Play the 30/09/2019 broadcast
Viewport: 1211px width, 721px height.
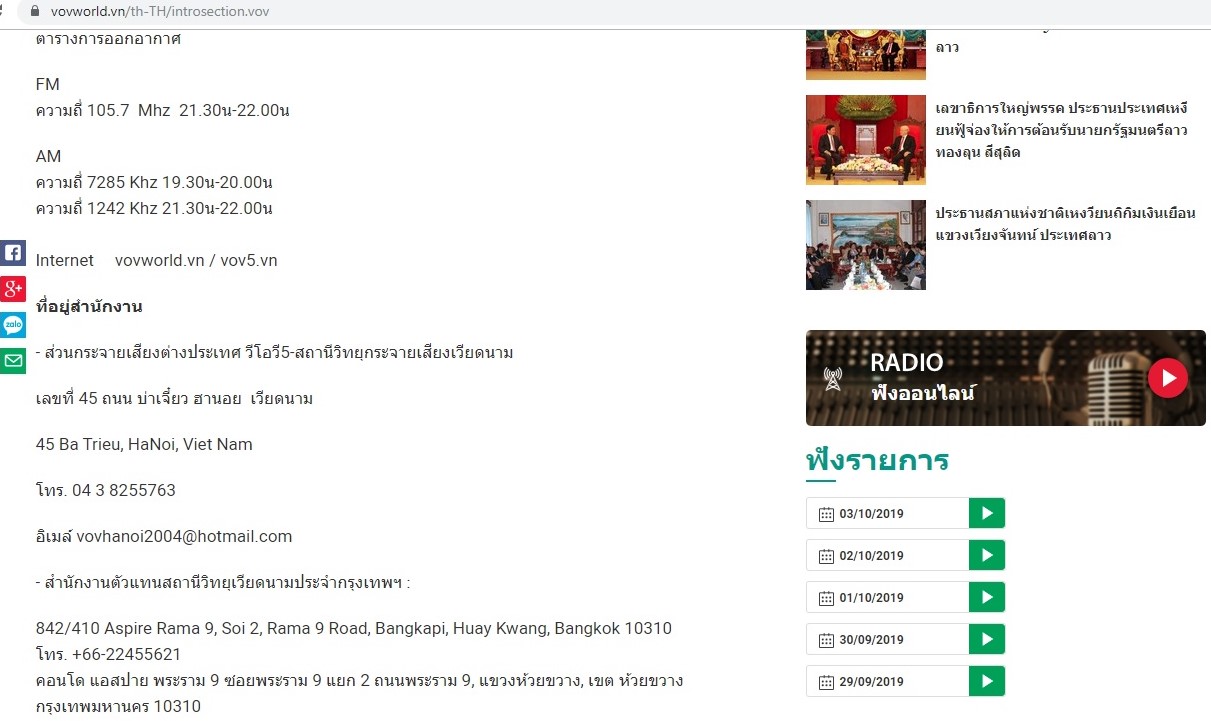pyautogui.click(x=986, y=639)
